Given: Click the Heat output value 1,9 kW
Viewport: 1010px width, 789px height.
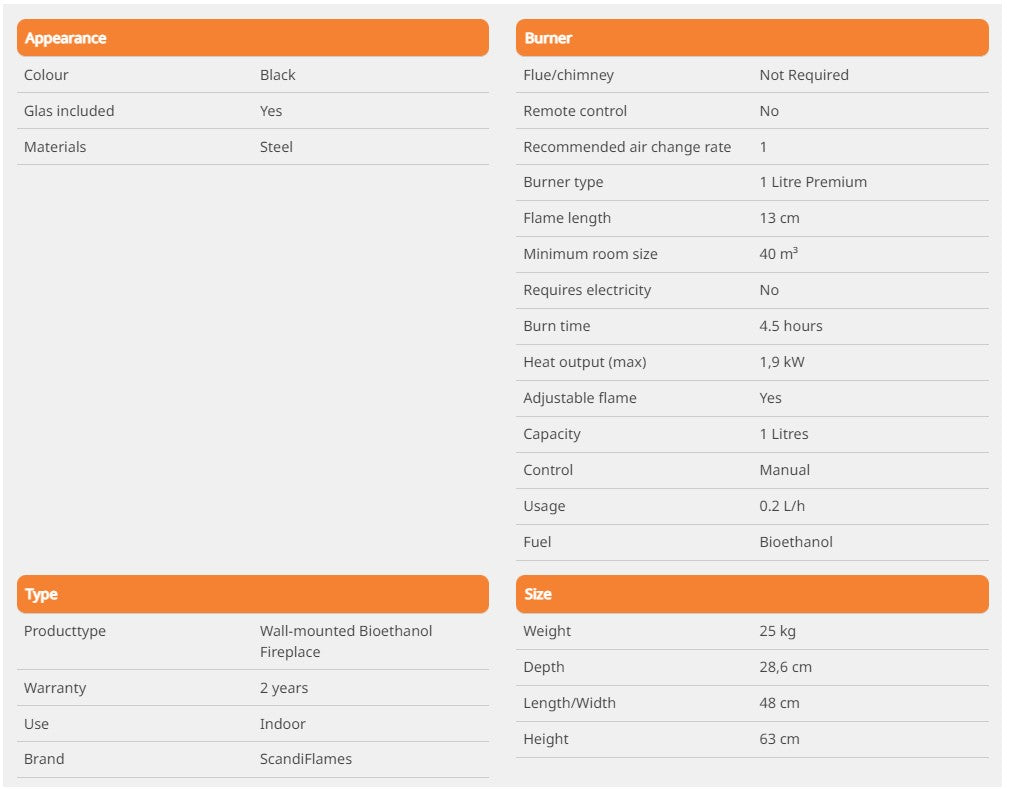Looking at the screenshot, I should 781,362.
